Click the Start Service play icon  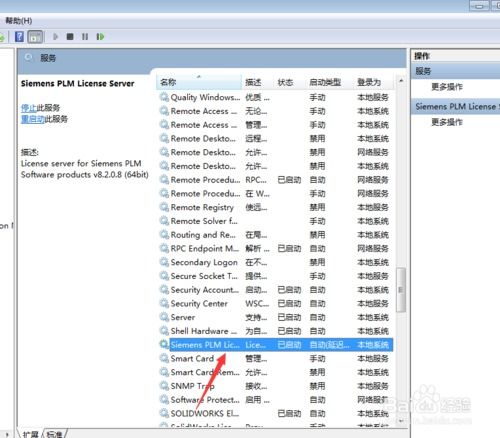[x=55, y=36]
